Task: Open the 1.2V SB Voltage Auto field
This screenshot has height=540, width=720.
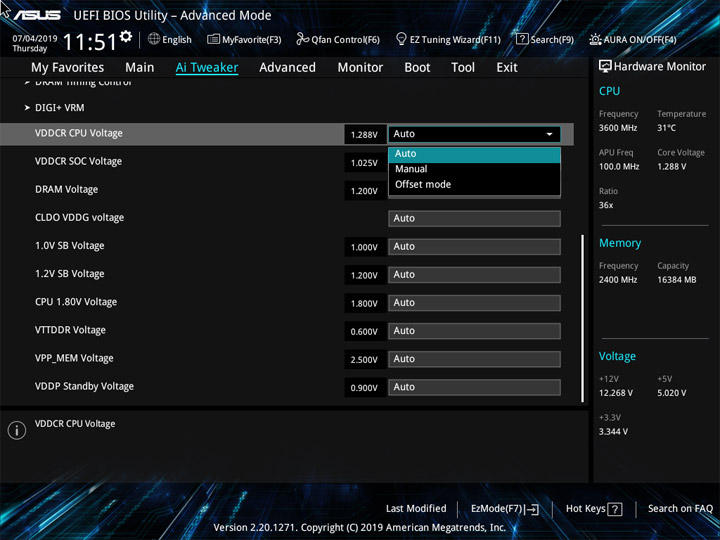Action: coord(474,275)
